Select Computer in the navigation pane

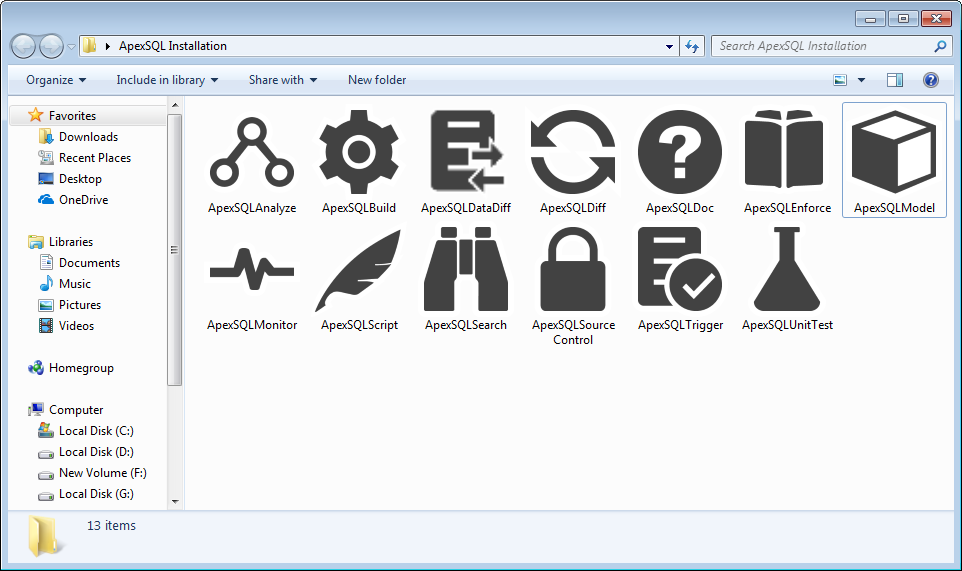tap(75, 410)
